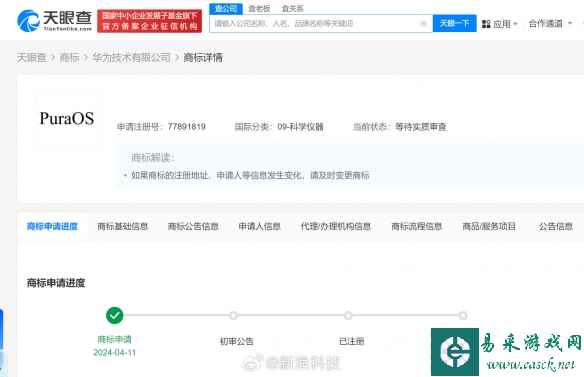Click the red official credit agency banner
584x377 pixels.
tap(150, 21)
